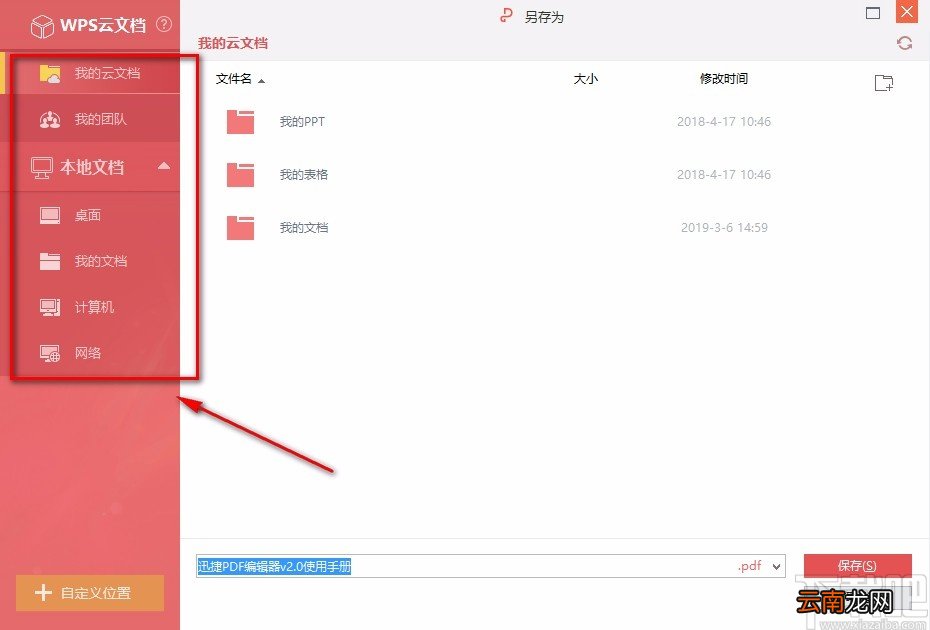Click date 2018-4-17 10:46 of 我的PPT
The image size is (930, 630).
tap(724, 122)
